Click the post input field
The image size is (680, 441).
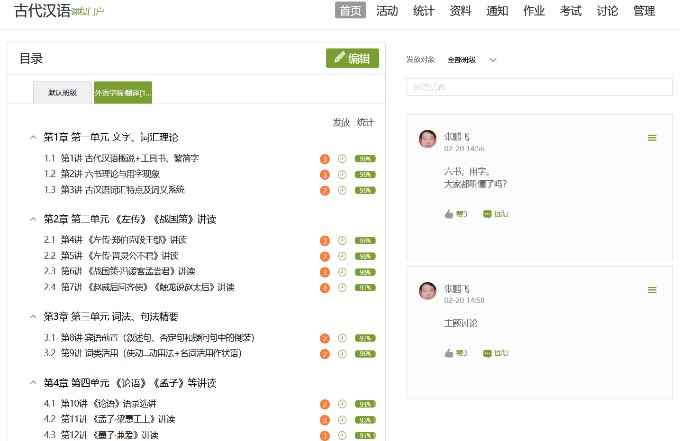pyautogui.click(x=539, y=87)
